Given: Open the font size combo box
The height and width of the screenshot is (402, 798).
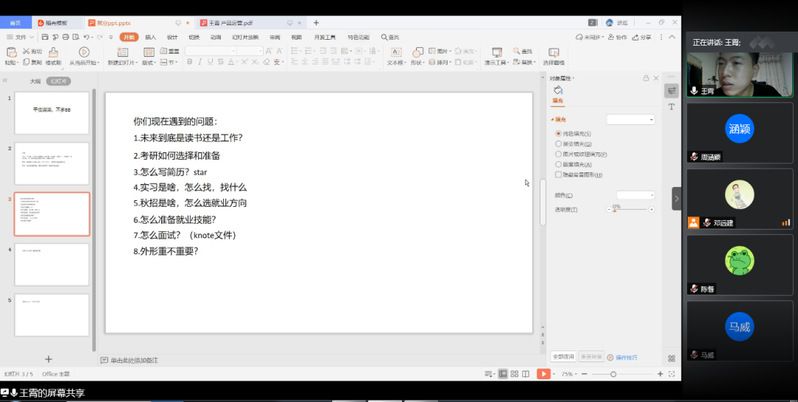Looking at the screenshot, I should (x=249, y=51).
